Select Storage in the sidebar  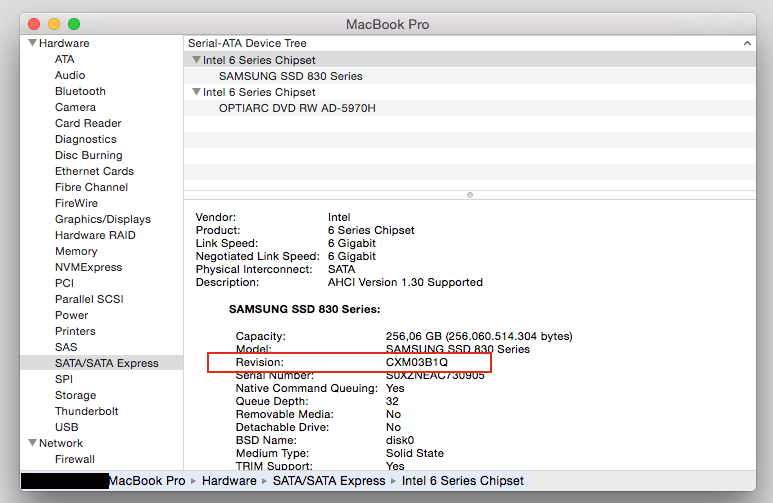point(75,395)
